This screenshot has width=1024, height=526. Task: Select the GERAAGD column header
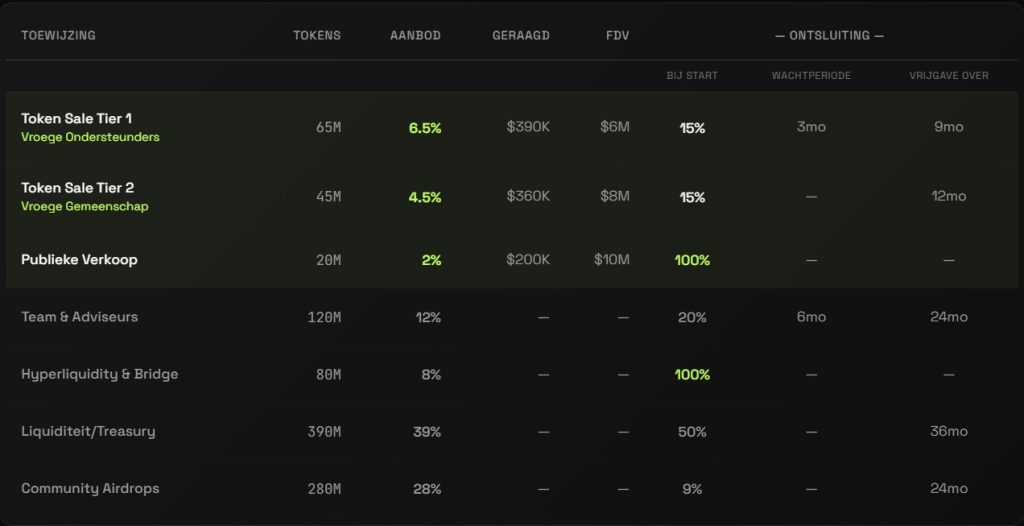click(x=521, y=36)
